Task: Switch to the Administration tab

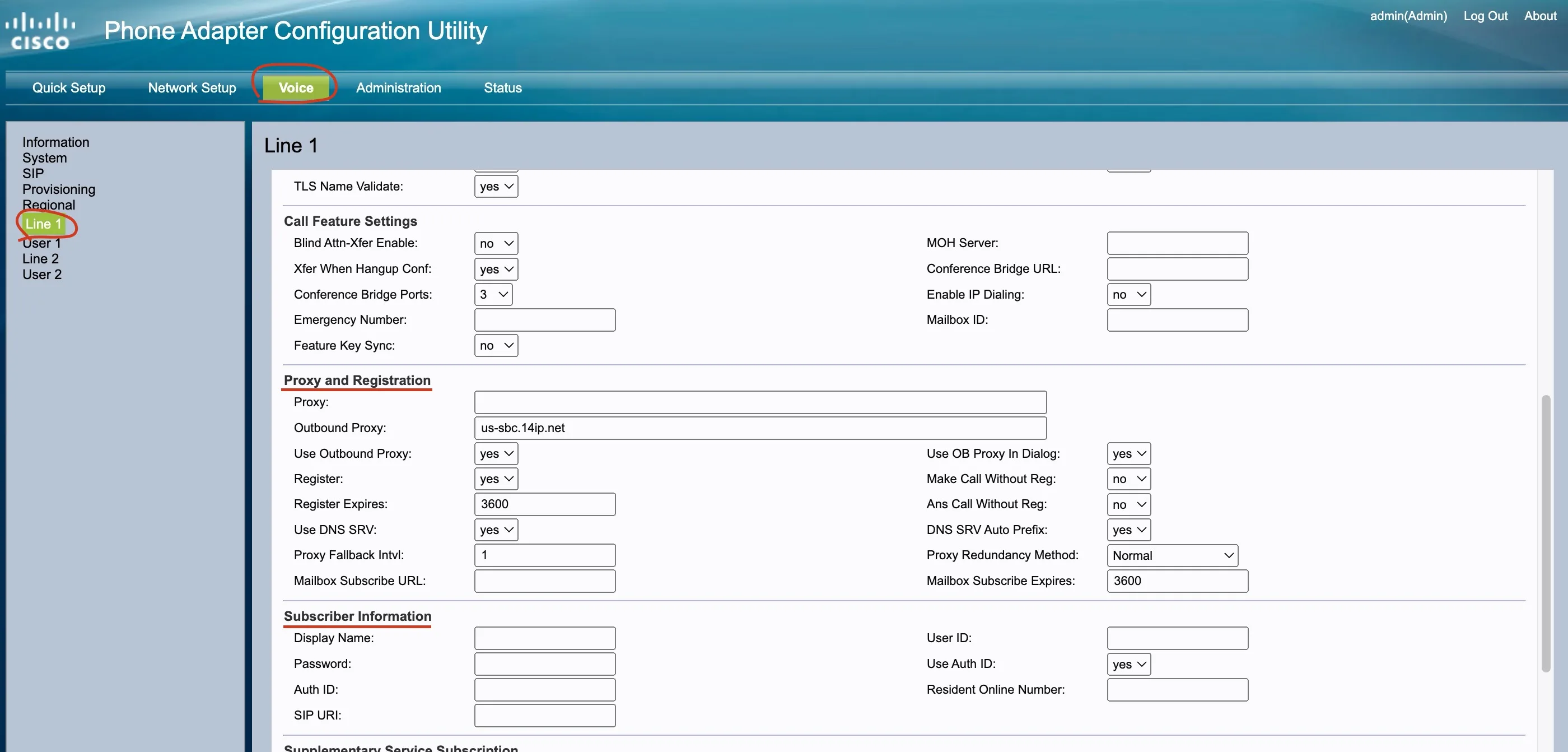Action: (x=398, y=87)
